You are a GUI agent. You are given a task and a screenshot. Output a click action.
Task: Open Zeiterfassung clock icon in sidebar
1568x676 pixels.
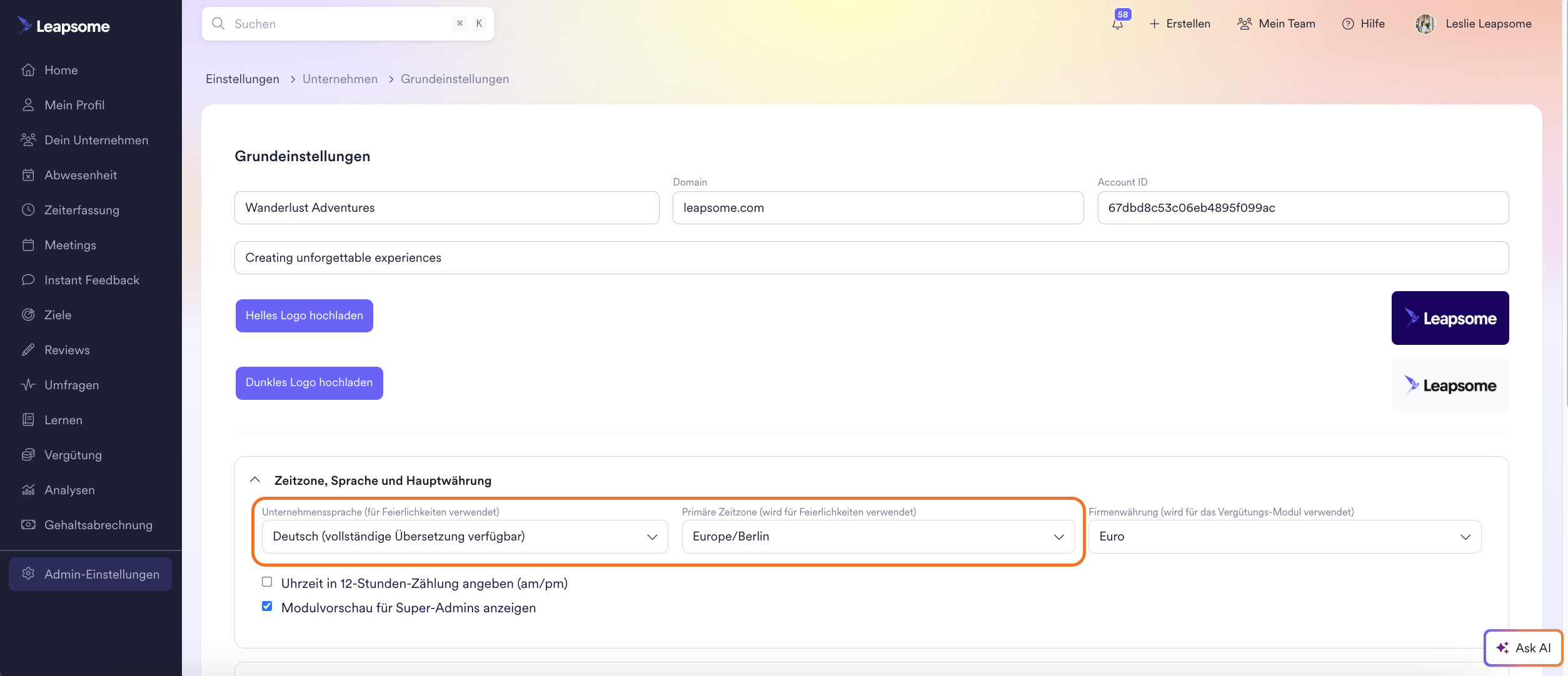tap(28, 210)
